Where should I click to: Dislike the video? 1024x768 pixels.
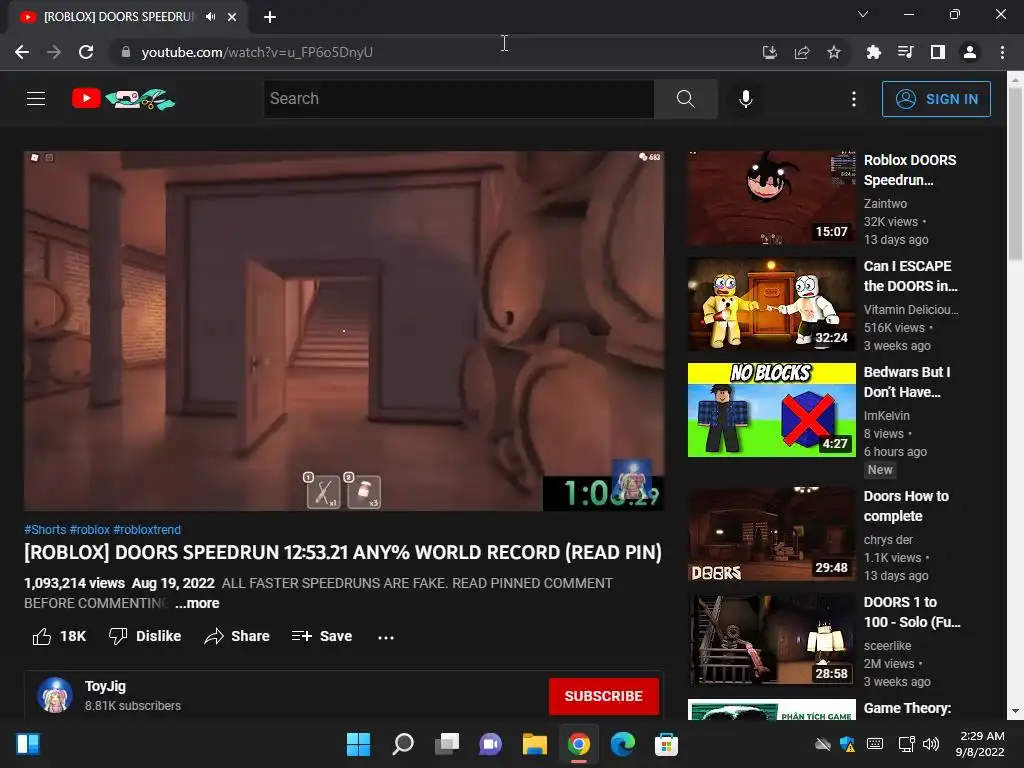click(x=144, y=636)
